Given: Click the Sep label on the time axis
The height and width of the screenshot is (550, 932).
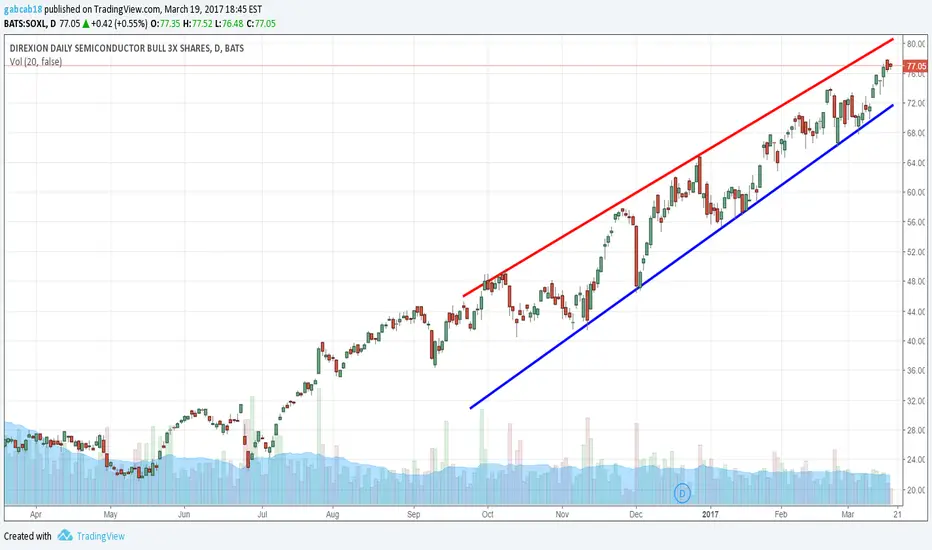Looking at the screenshot, I should click(x=414, y=514).
